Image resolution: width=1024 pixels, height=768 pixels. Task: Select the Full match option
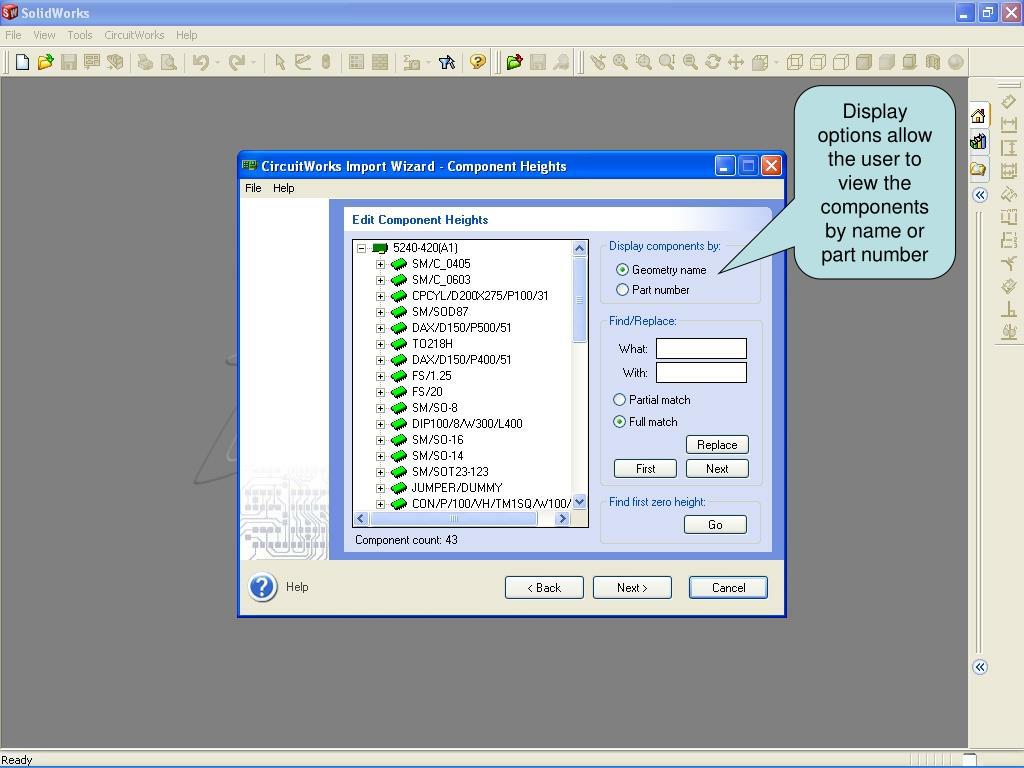pyautogui.click(x=619, y=422)
